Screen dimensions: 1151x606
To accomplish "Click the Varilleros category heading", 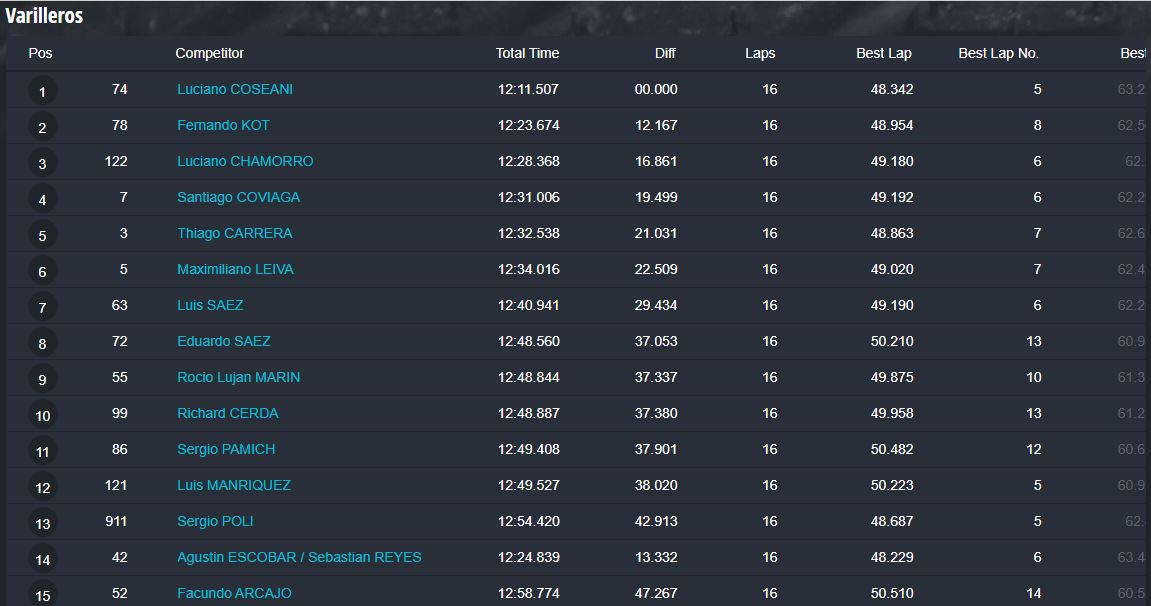I will click(x=44, y=15).
